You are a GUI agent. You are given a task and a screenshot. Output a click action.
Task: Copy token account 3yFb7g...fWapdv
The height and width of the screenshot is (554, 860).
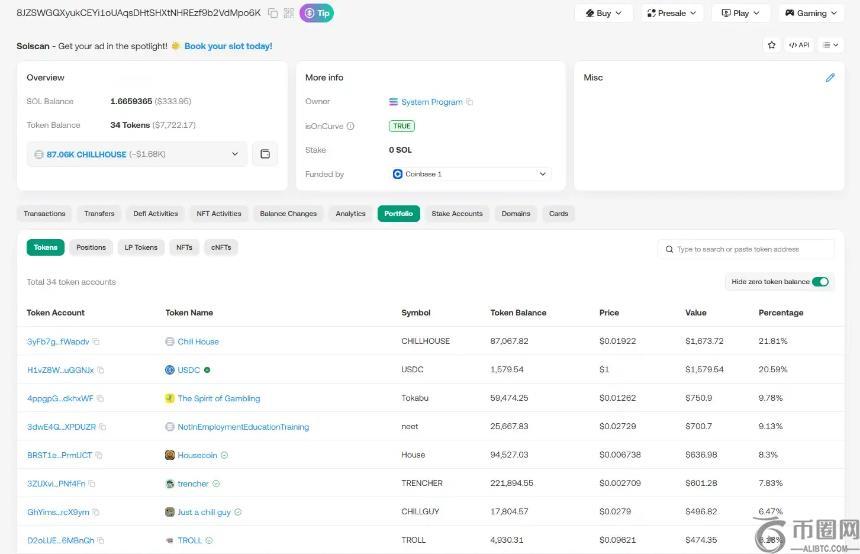pyautogui.click(x=97, y=342)
